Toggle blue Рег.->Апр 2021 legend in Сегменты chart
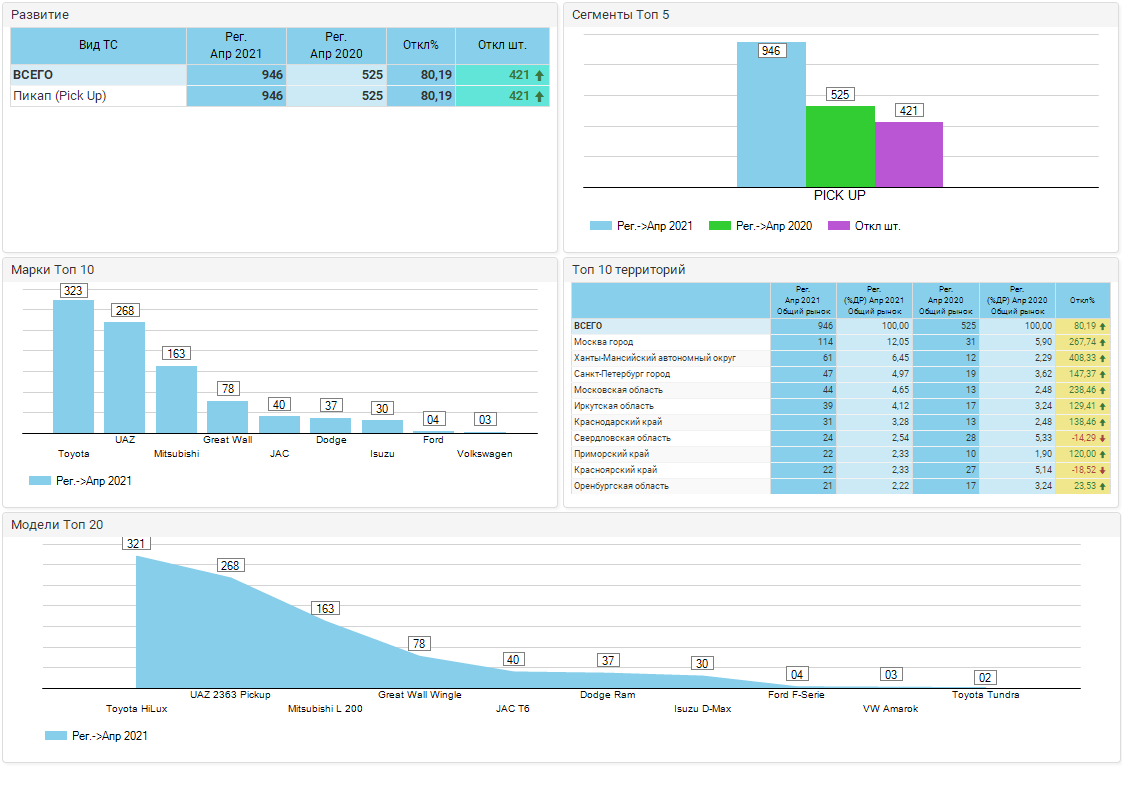Screen dimensions: 1122x793 (x=641, y=226)
